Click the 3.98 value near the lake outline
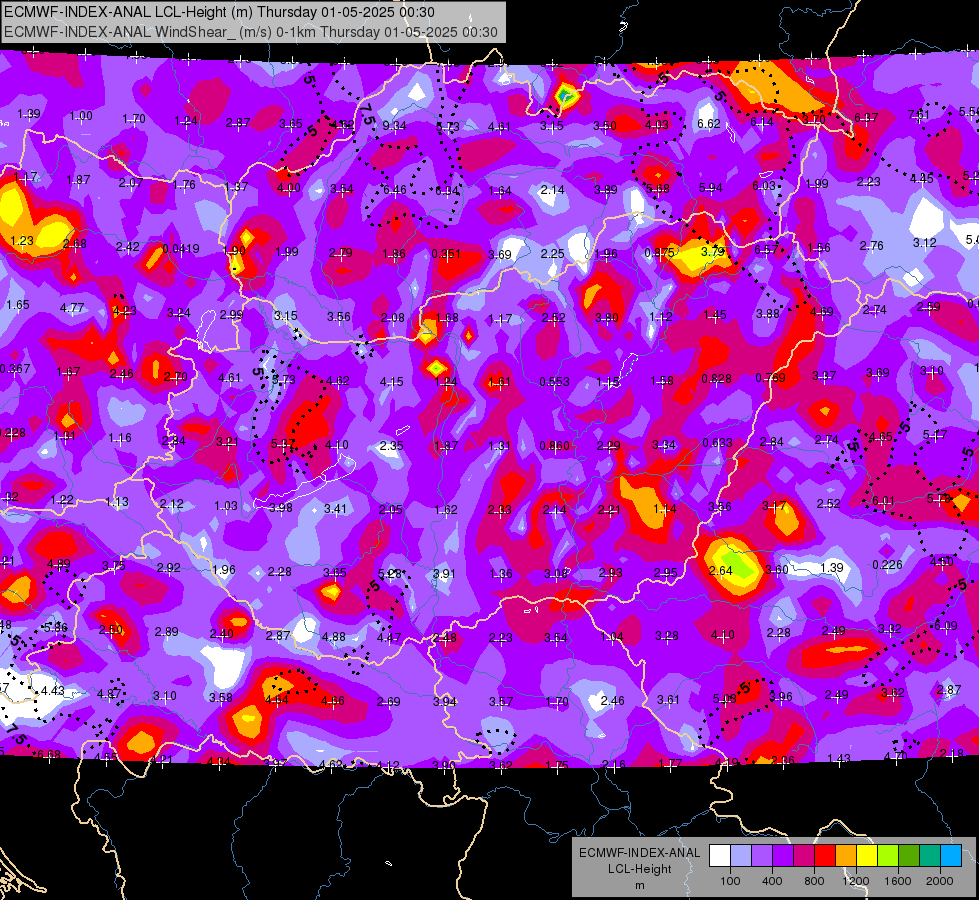Image resolution: width=979 pixels, height=900 pixels. (x=281, y=507)
